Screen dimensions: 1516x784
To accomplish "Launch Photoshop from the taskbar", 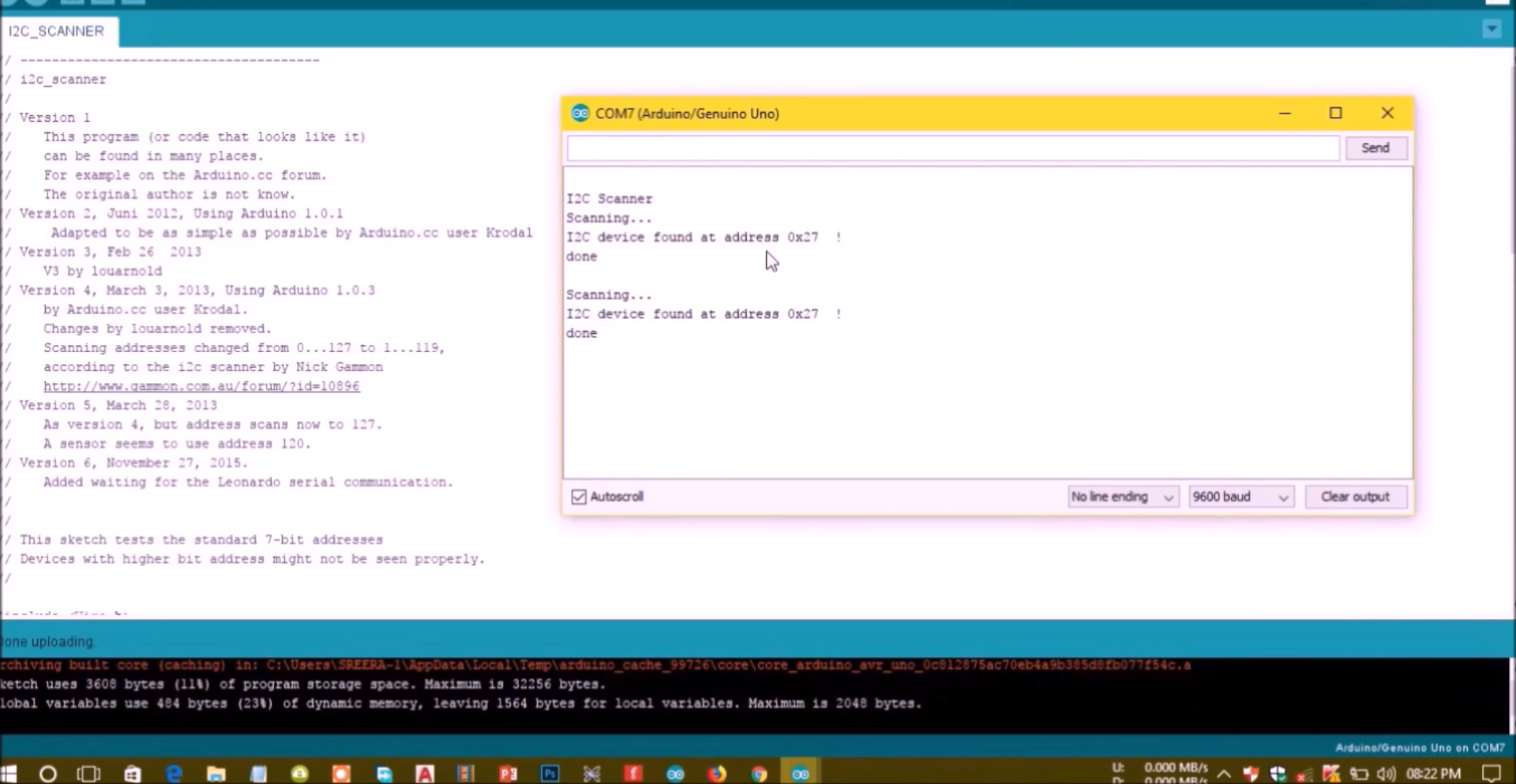I will [x=550, y=774].
